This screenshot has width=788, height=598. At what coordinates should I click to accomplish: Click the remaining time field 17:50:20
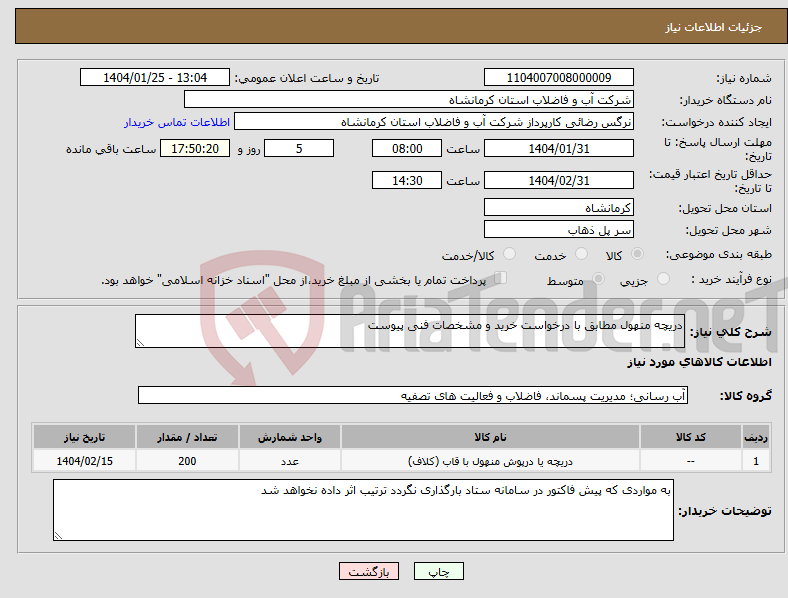195,149
